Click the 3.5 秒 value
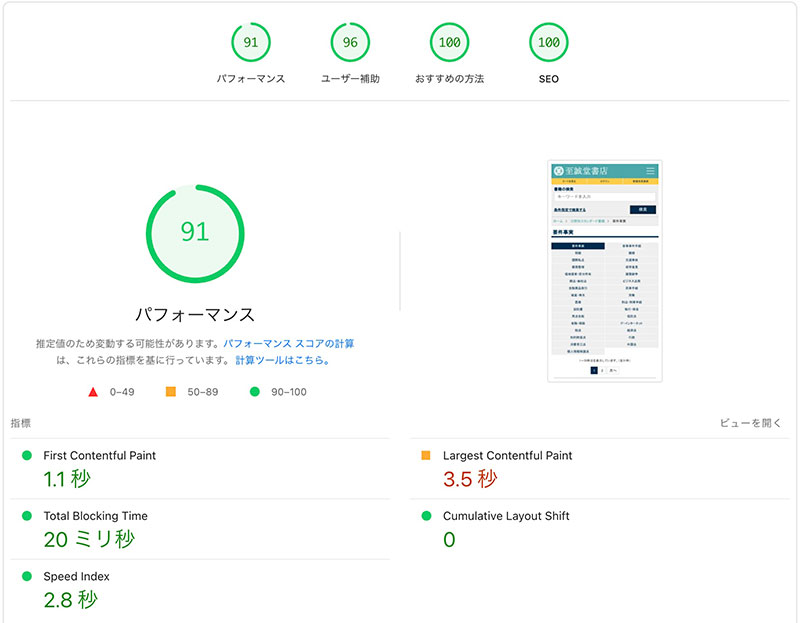This screenshot has height=623, width=800. click(x=470, y=479)
